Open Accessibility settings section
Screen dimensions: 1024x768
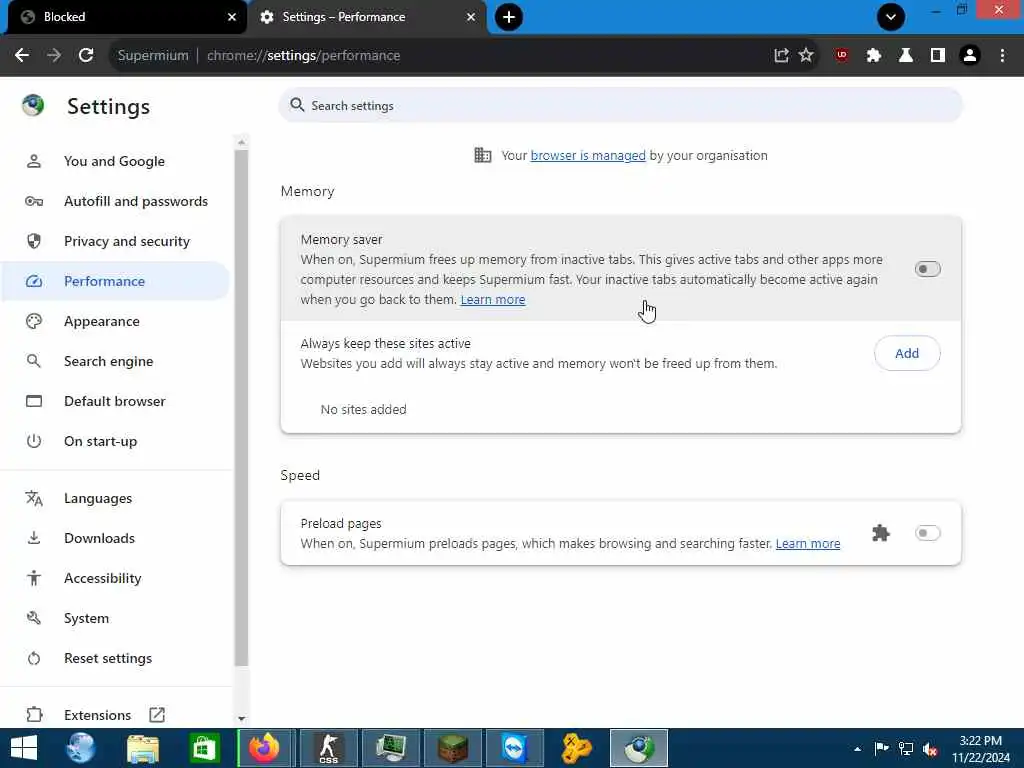(x=115, y=578)
